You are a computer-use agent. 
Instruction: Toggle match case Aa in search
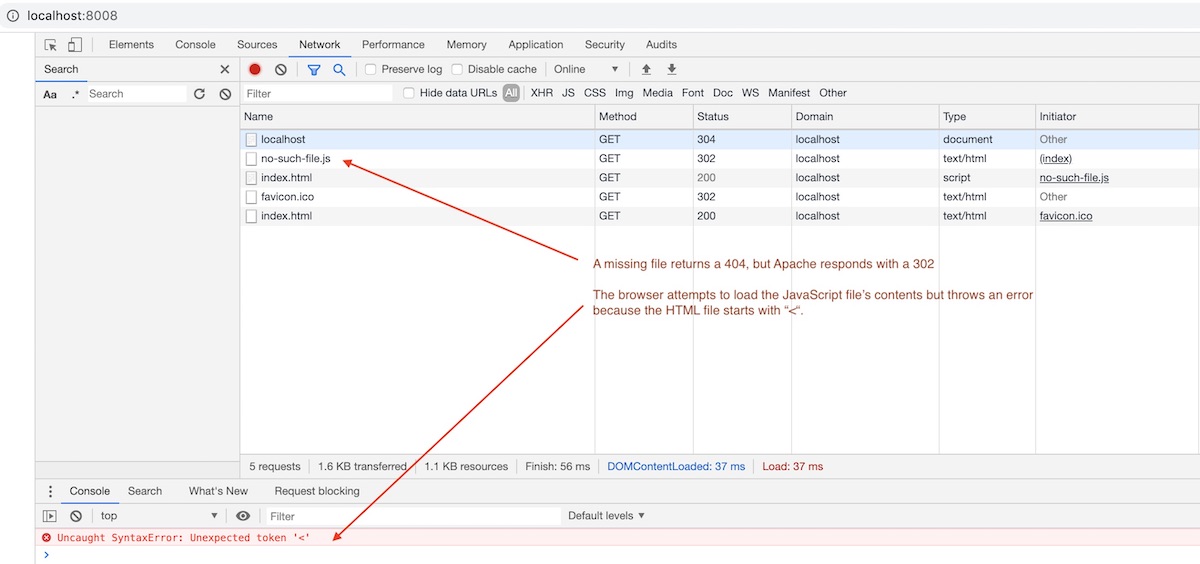[x=50, y=94]
